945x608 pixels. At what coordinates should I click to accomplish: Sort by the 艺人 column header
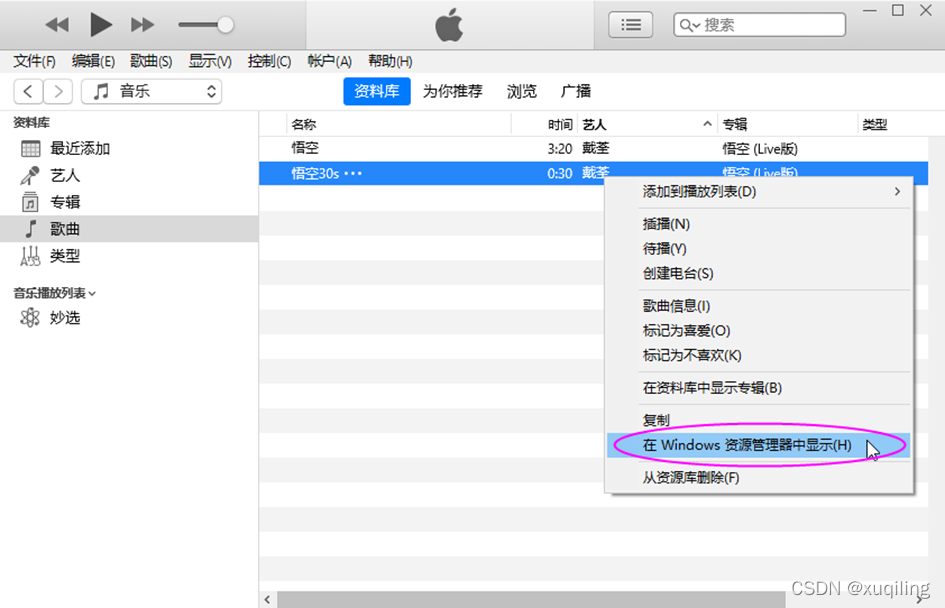coord(647,125)
